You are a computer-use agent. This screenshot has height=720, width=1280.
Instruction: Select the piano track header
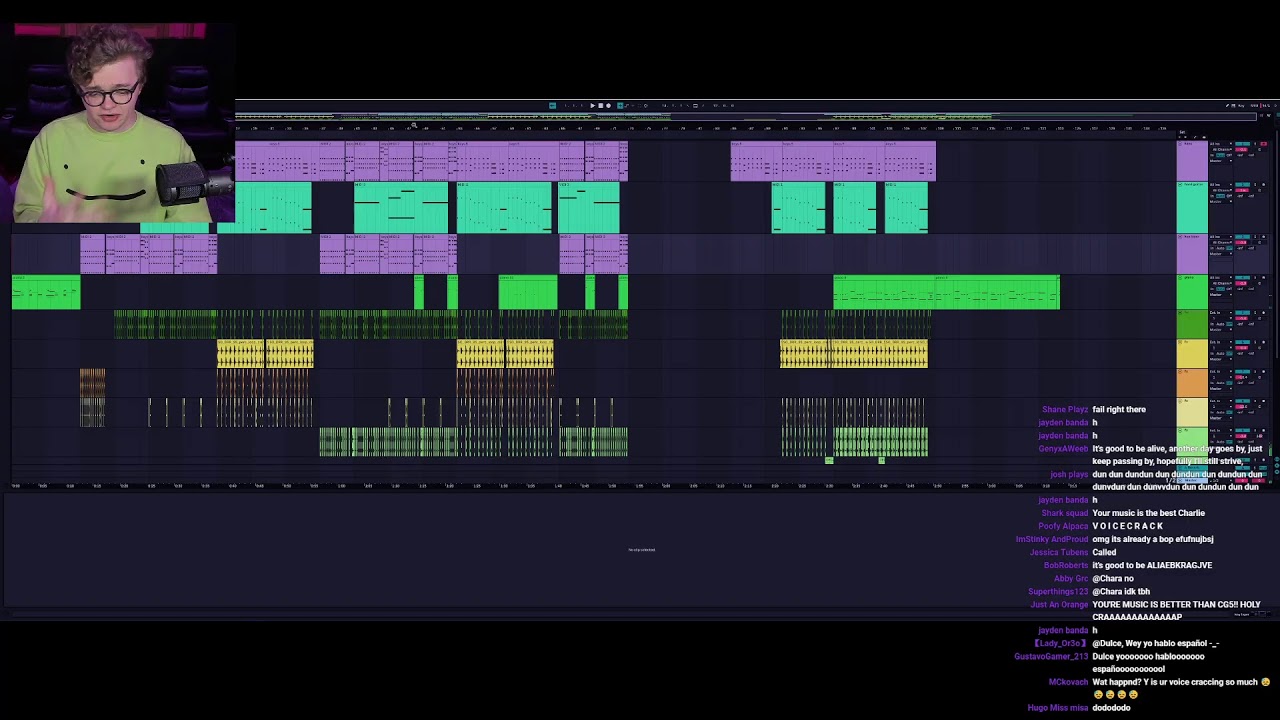[x=1192, y=291]
